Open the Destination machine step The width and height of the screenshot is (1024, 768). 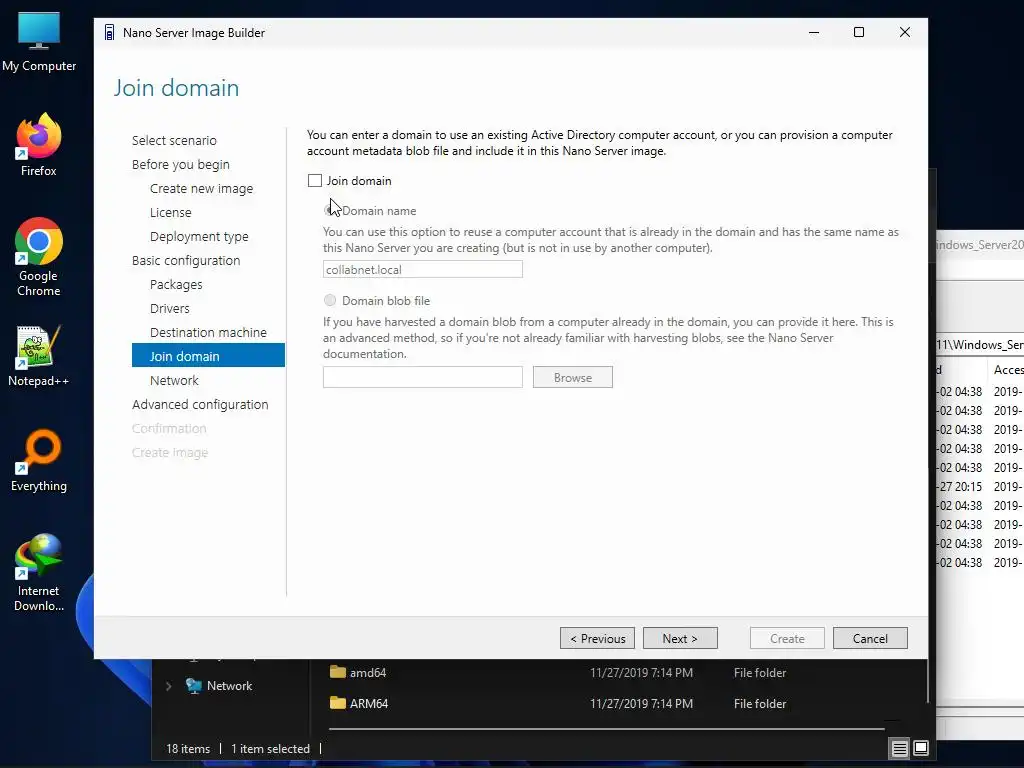208,332
